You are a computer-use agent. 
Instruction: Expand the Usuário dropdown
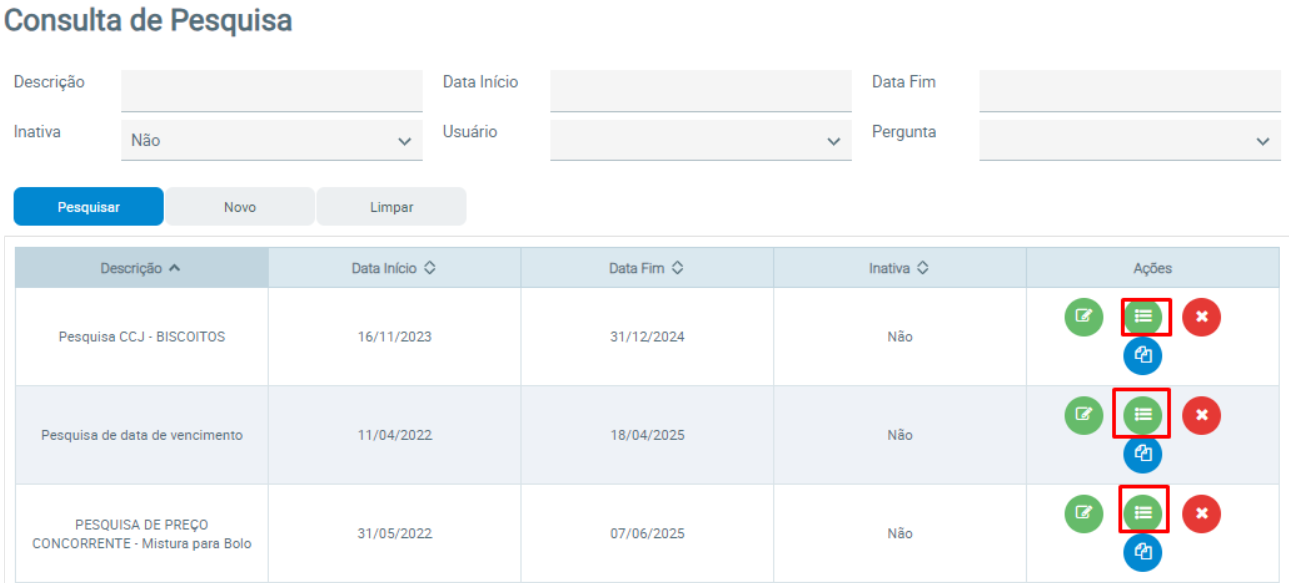pos(700,141)
